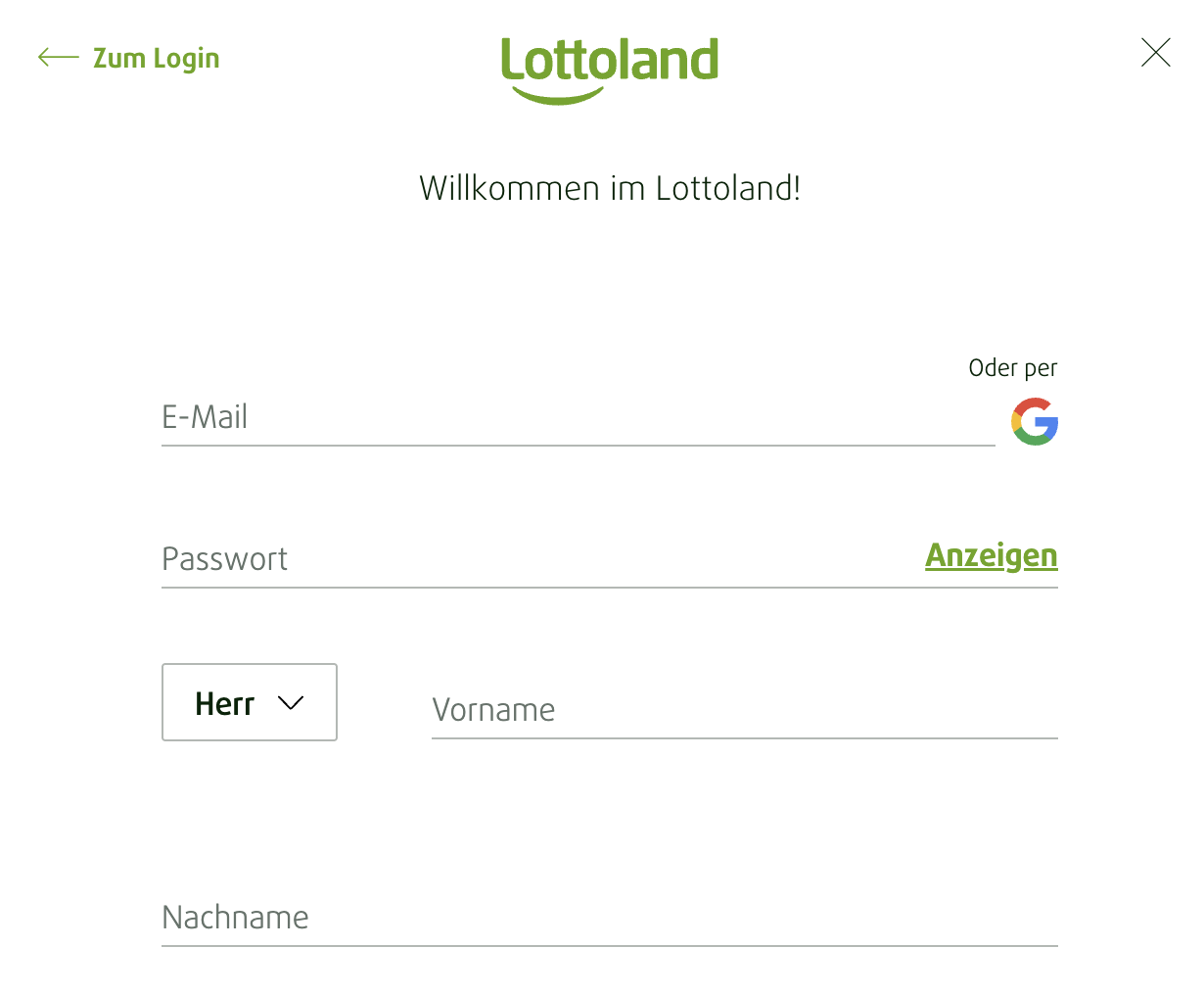The height and width of the screenshot is (995, 1204).
Task: Click the green back arrow icon
Action: (58, 58)
